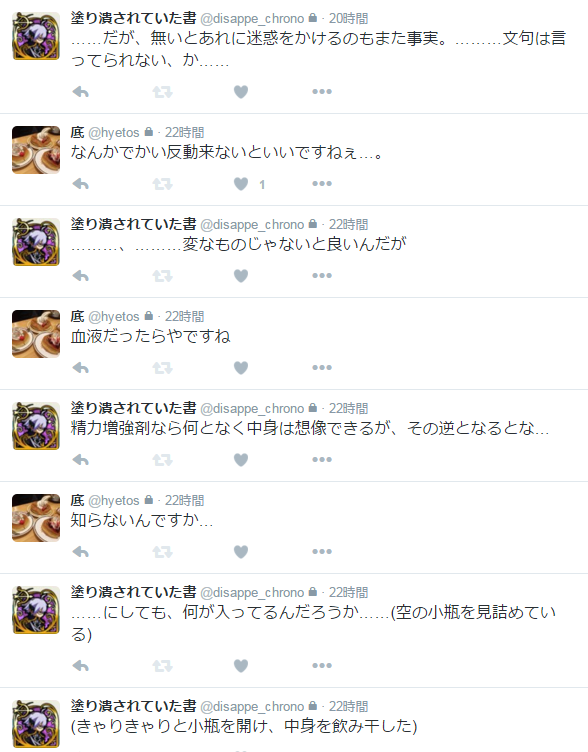Open more menu on topmost tweet
588x752 pixels.
click(322, 92)
